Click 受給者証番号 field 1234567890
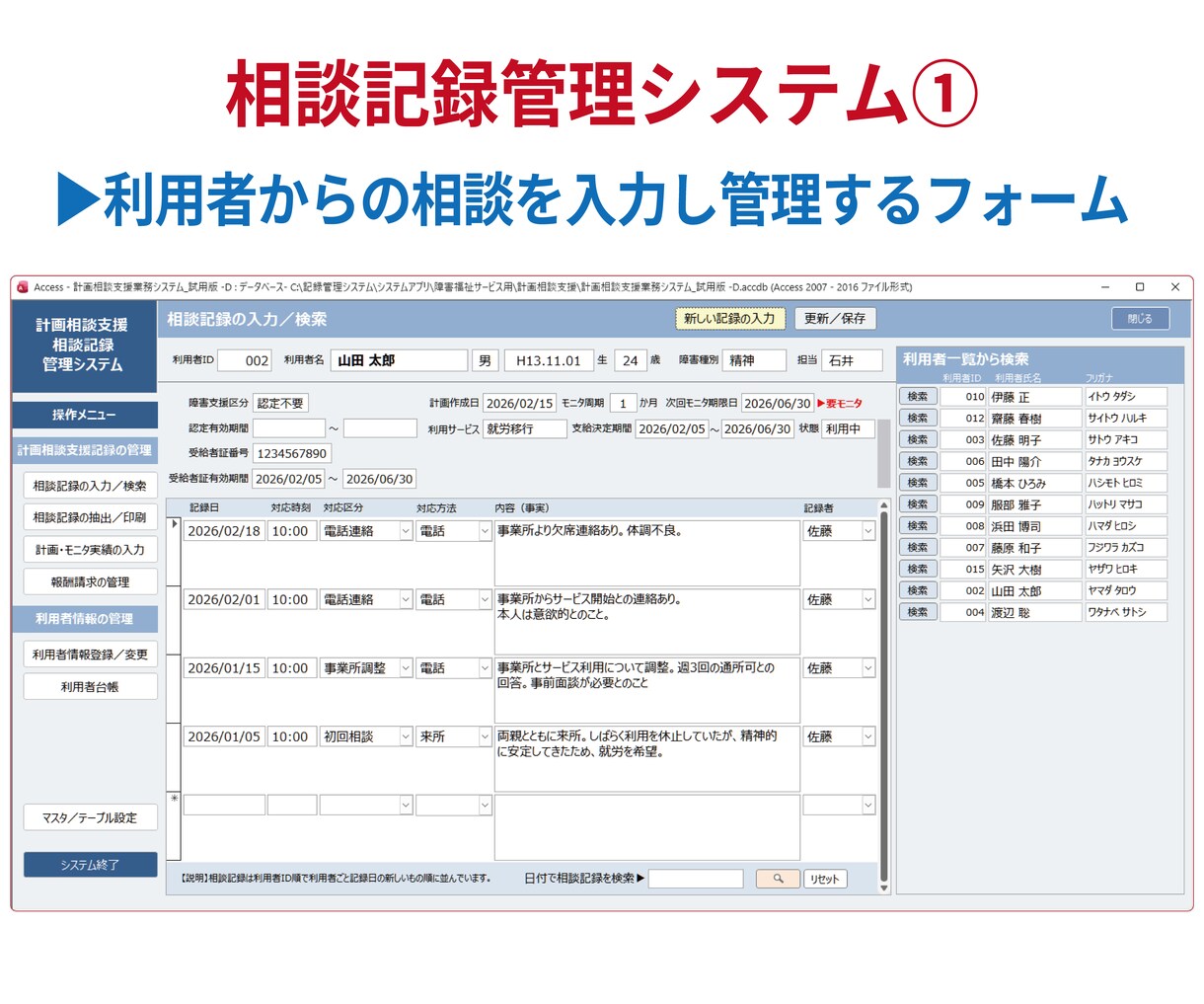Image resolution: width=1204 pixels, height=1004 pixels. (292, 453)
